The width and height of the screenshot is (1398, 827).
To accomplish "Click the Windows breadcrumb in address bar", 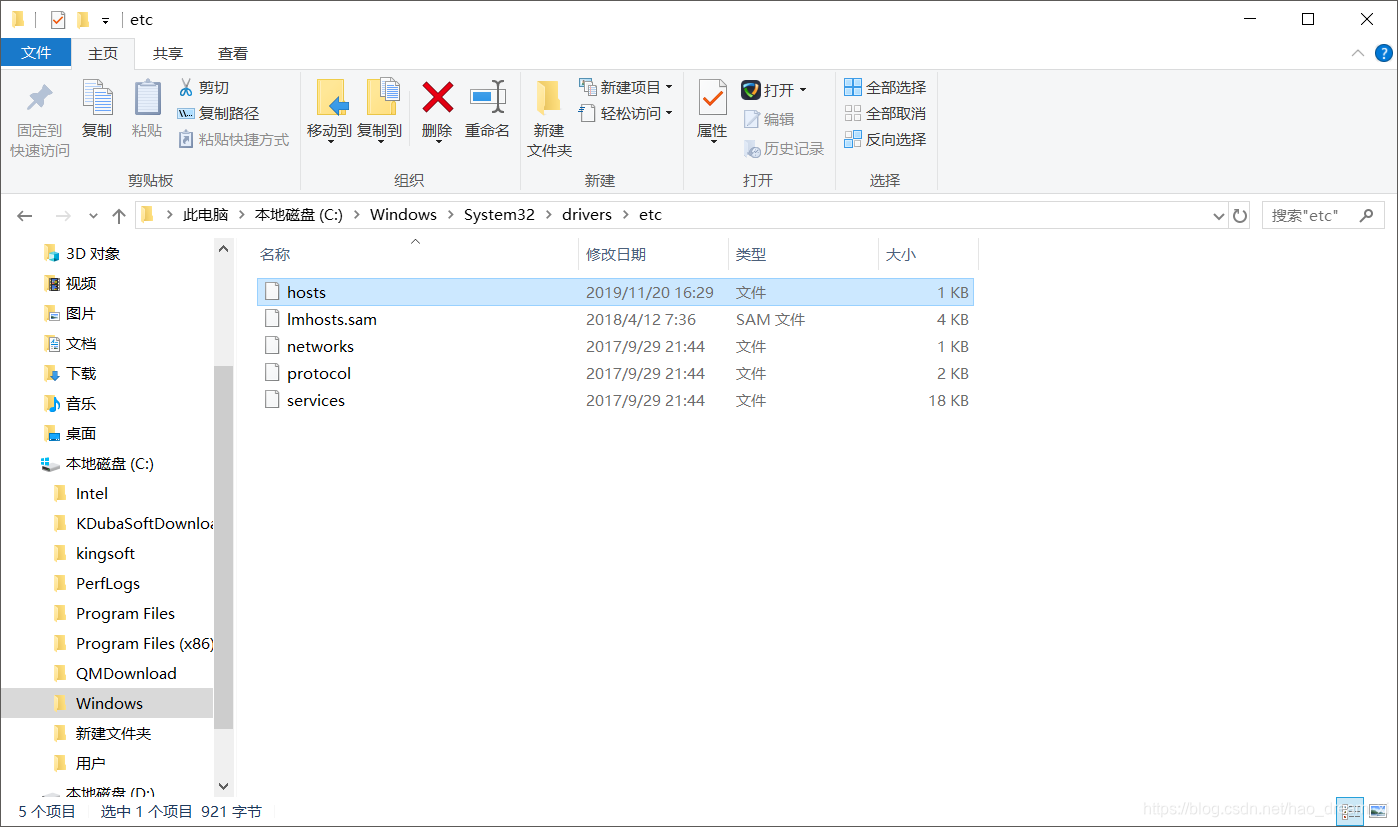I will click(403, 215).
